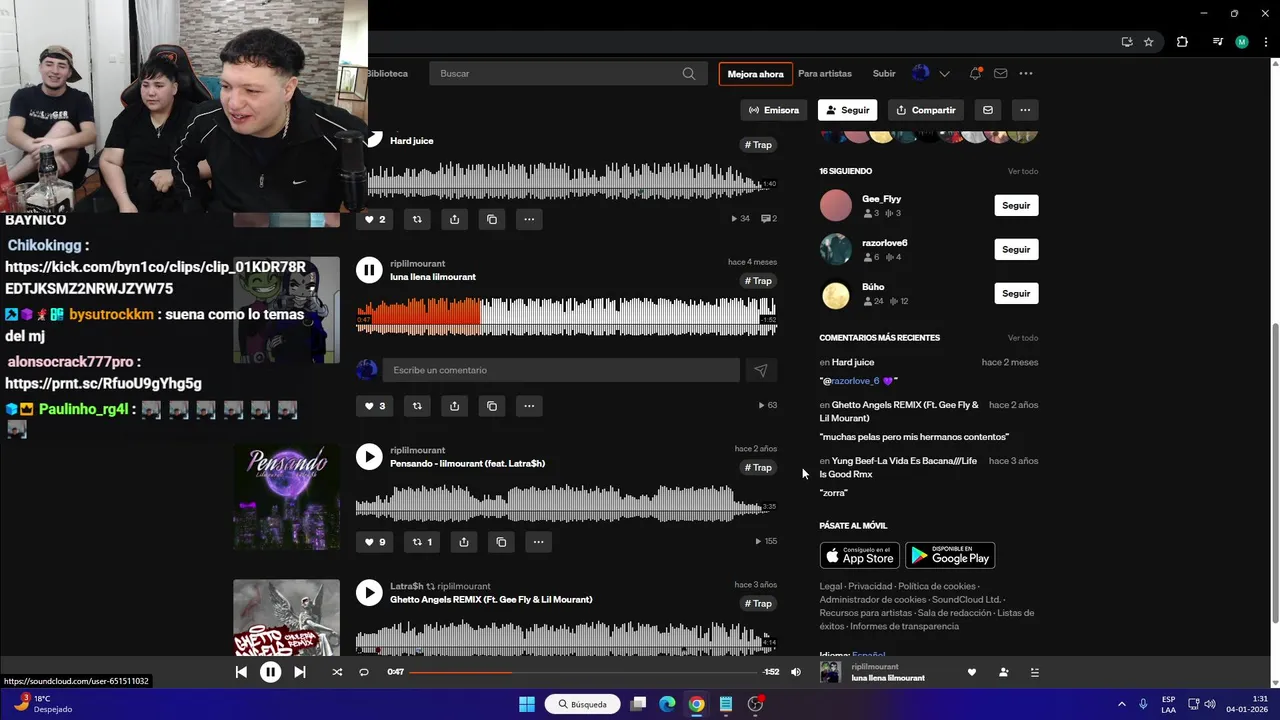Image resolution: width=1280 pixels, height=720 pixels.
Task: Follow razorlove6 with Seguir
Action: click(1016, 249)
